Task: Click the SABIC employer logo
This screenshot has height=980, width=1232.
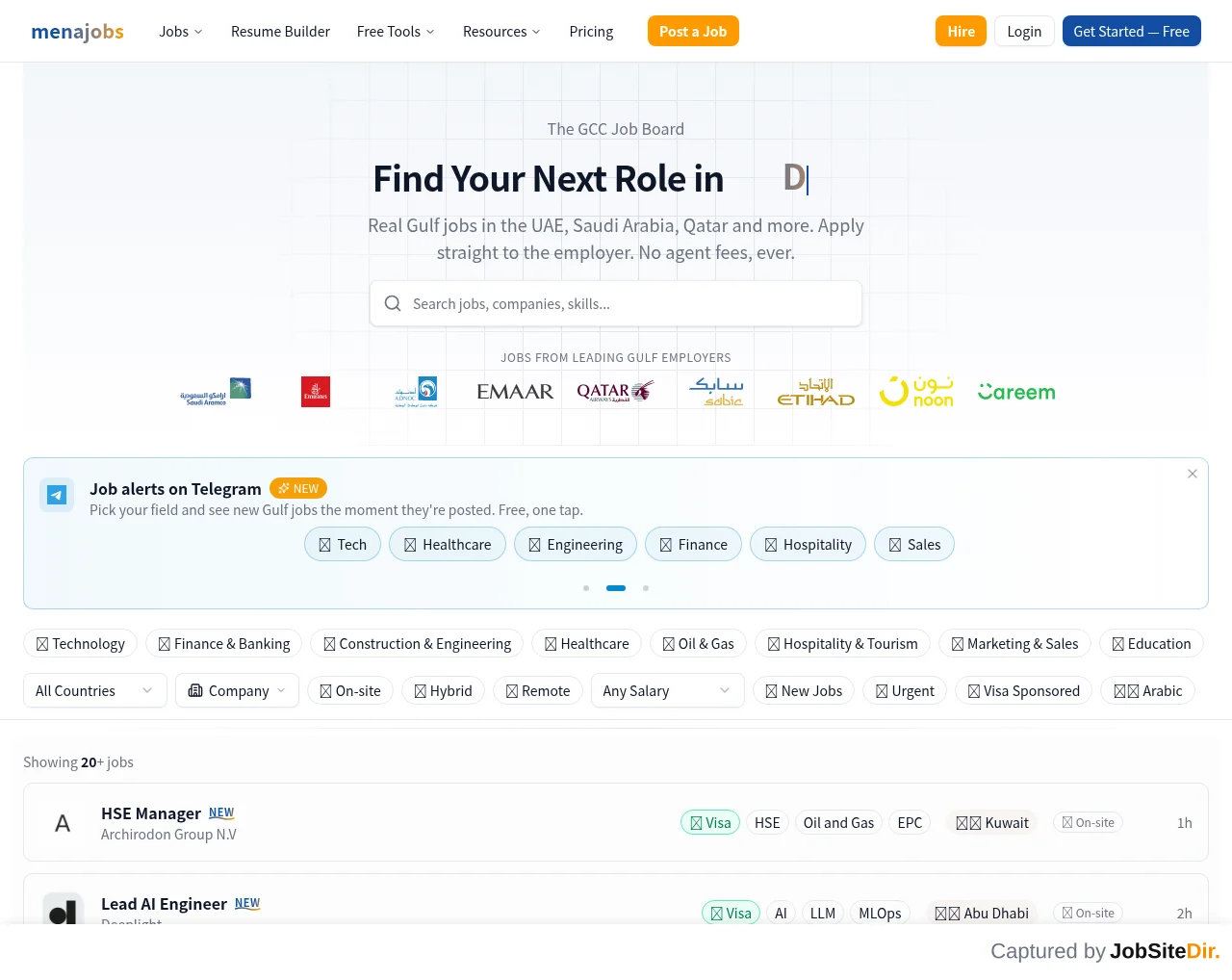Action: (716, 392)
